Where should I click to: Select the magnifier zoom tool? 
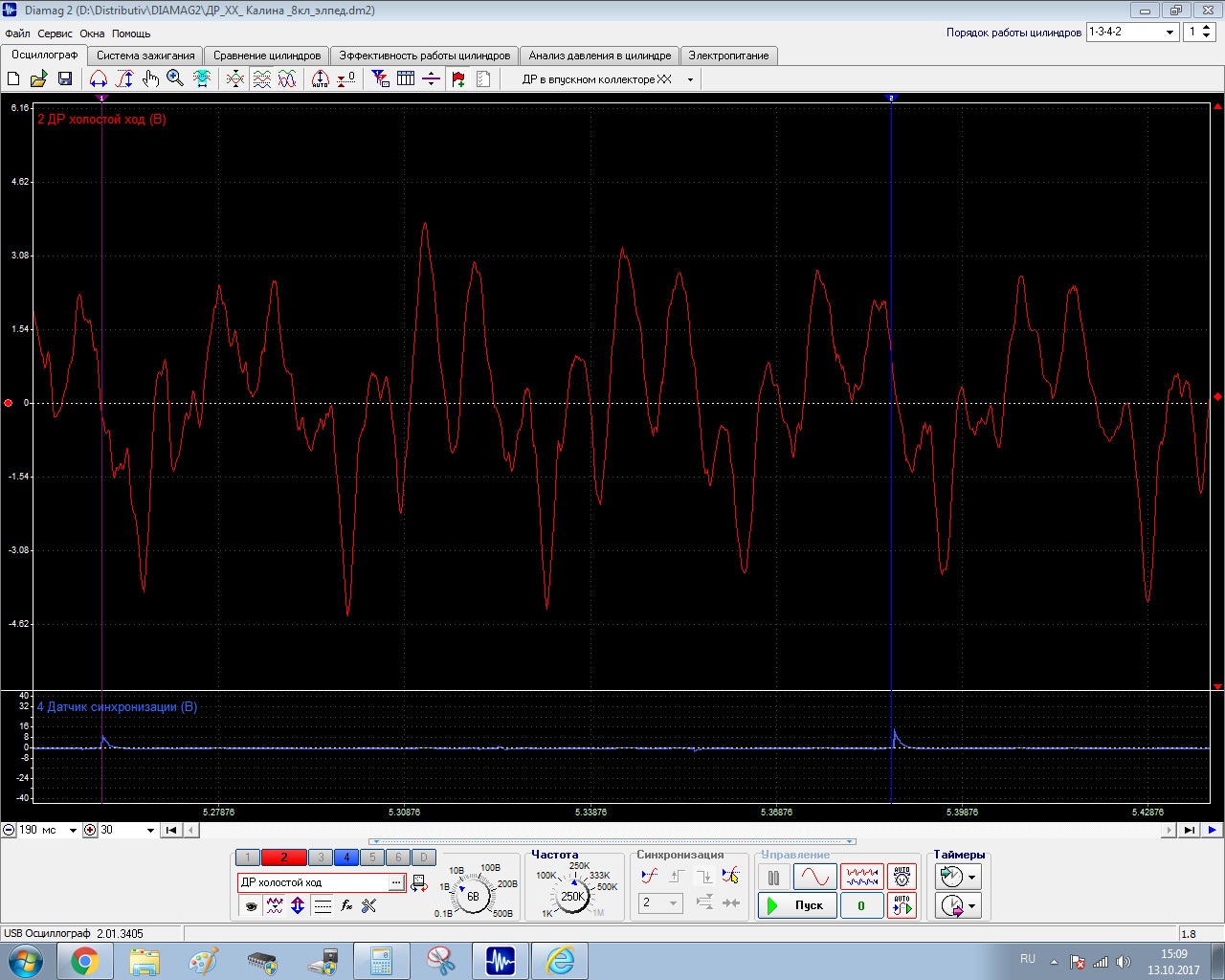(175, 78)
